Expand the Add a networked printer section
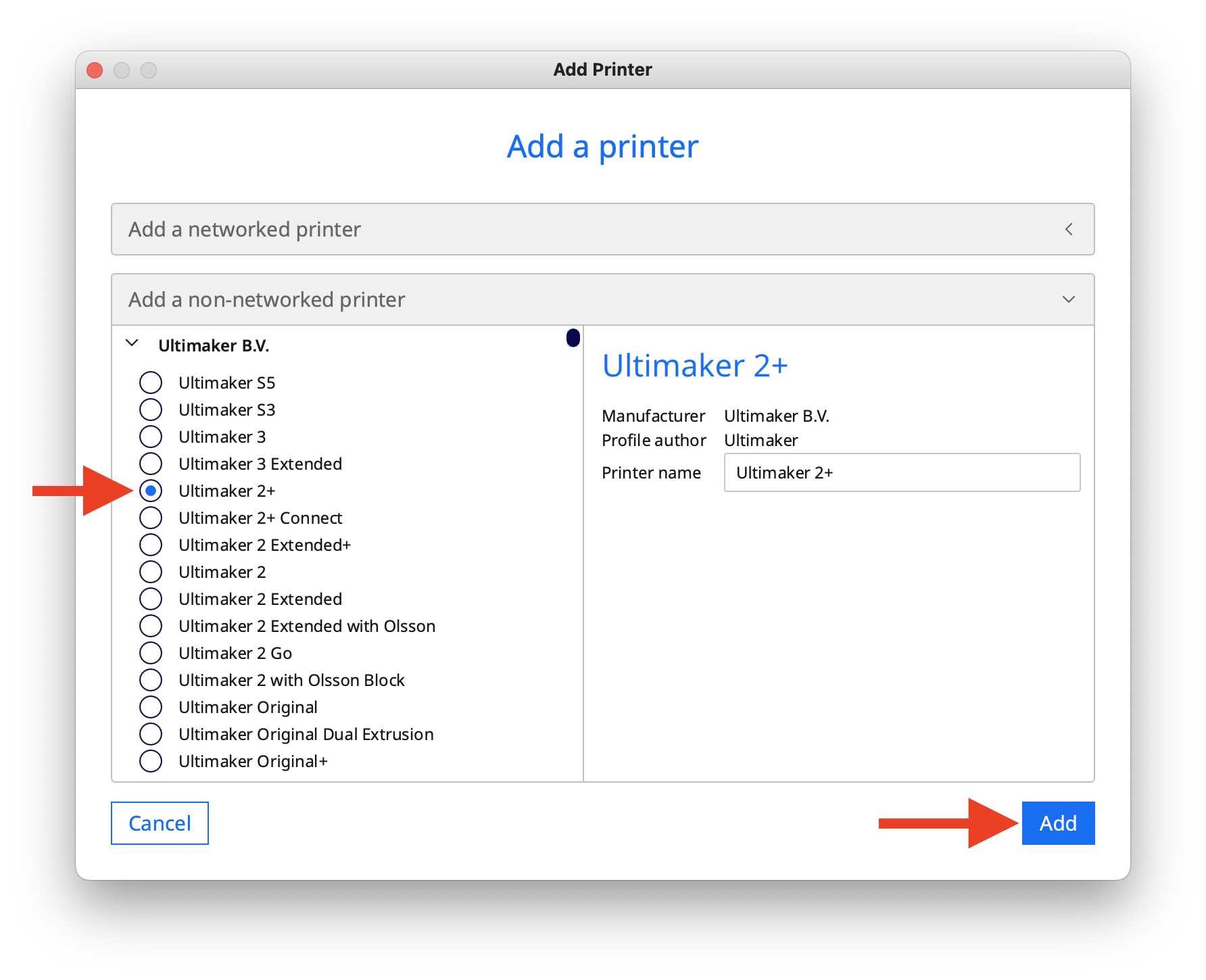 click(x=602, y=229)
